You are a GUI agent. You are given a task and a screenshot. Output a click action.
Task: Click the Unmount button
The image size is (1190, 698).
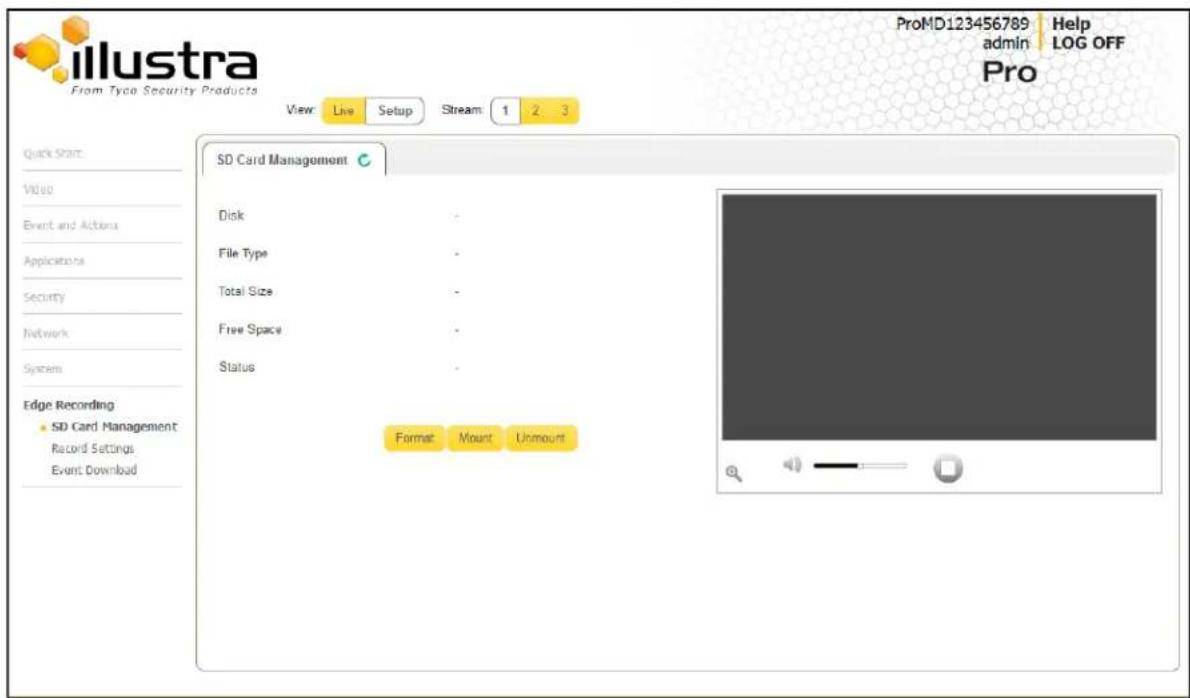(x=541, y=438)
